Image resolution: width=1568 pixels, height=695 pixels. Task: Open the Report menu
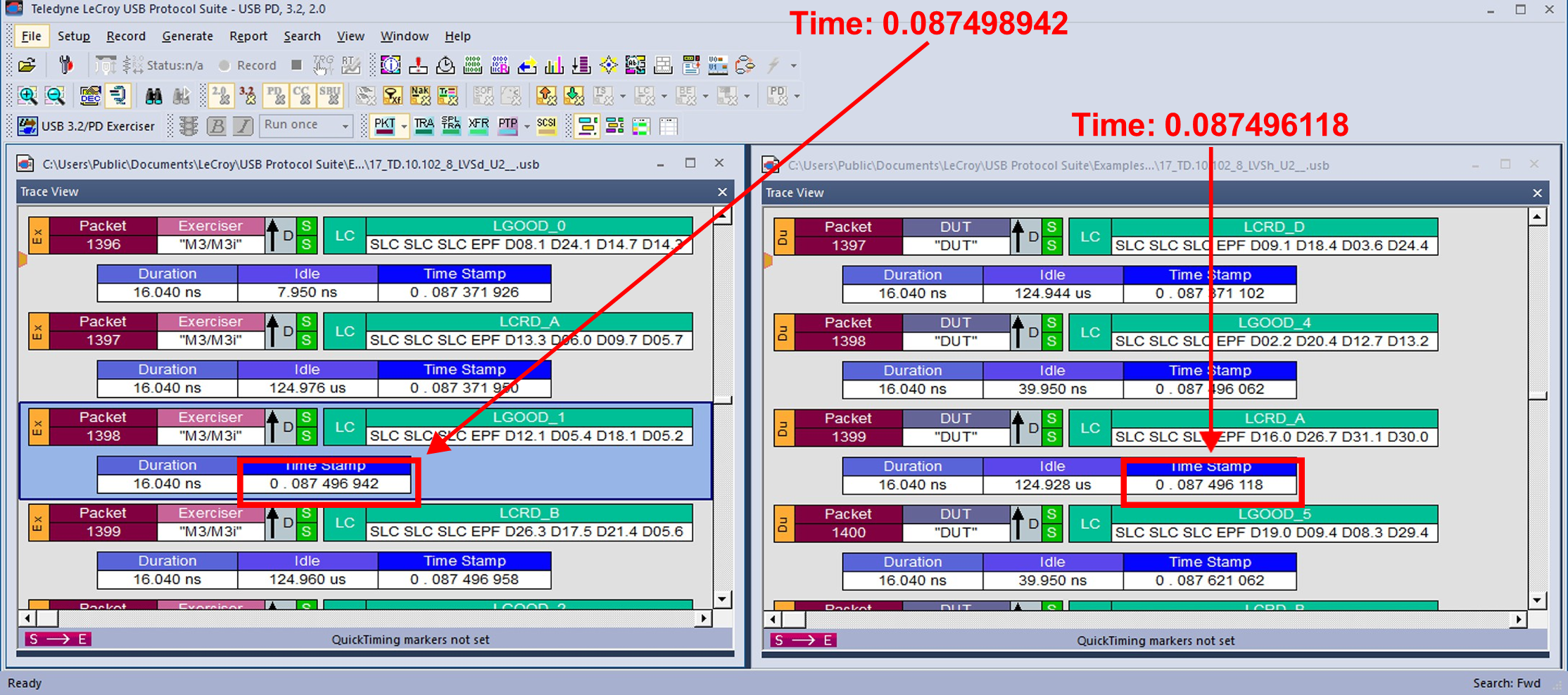point(248,36)
